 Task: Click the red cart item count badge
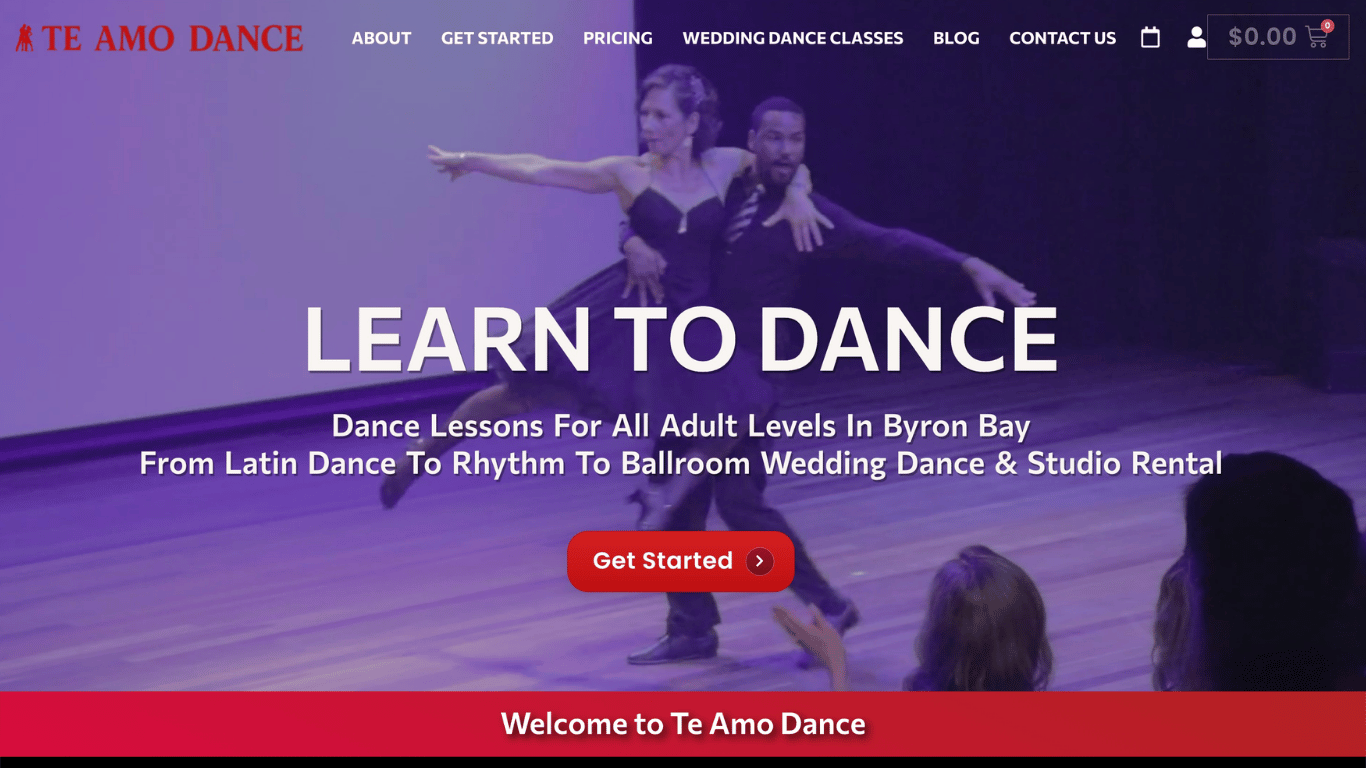click(1328, 26)
